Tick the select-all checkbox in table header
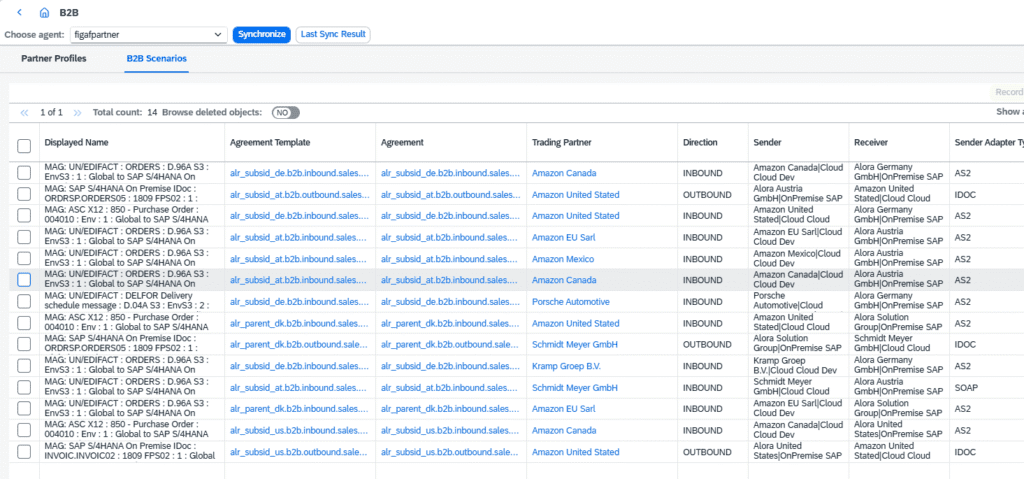 pyautogui.click(x=24, y=146)
